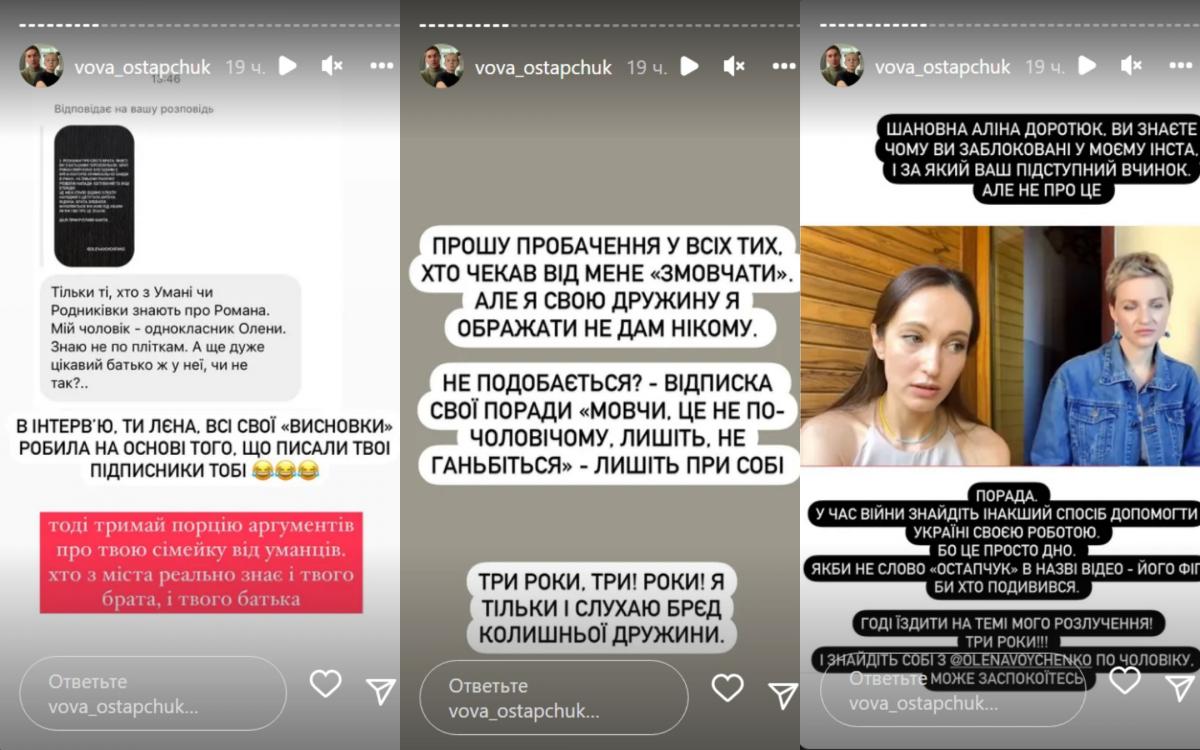The width and height of the screenshot is (1200, 750).
Task: Like the first story with heart icon
Action: coord(326,684)
